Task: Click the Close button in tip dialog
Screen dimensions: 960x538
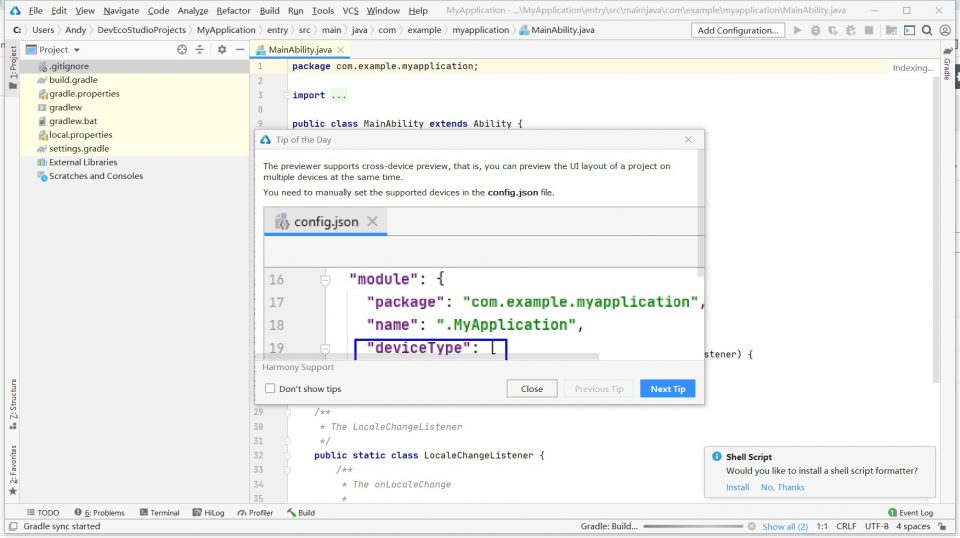Action: pos(531,389)
